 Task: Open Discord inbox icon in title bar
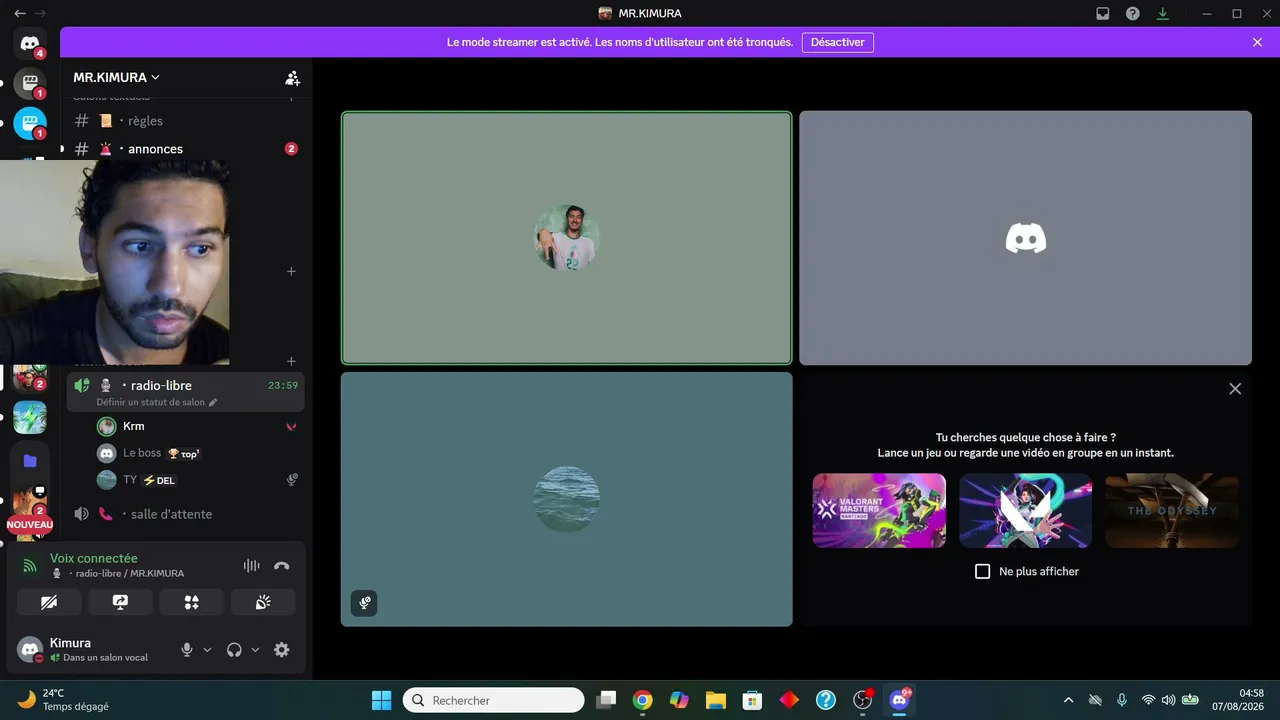pos(1103,14)
